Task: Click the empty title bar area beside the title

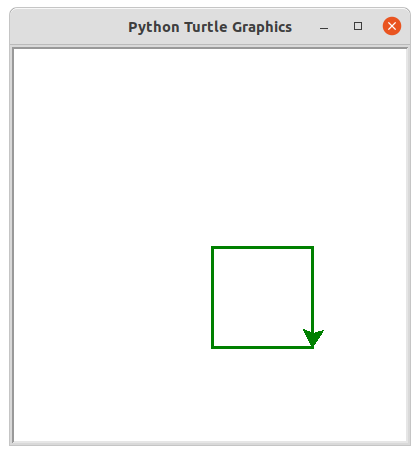Action: 67,27
